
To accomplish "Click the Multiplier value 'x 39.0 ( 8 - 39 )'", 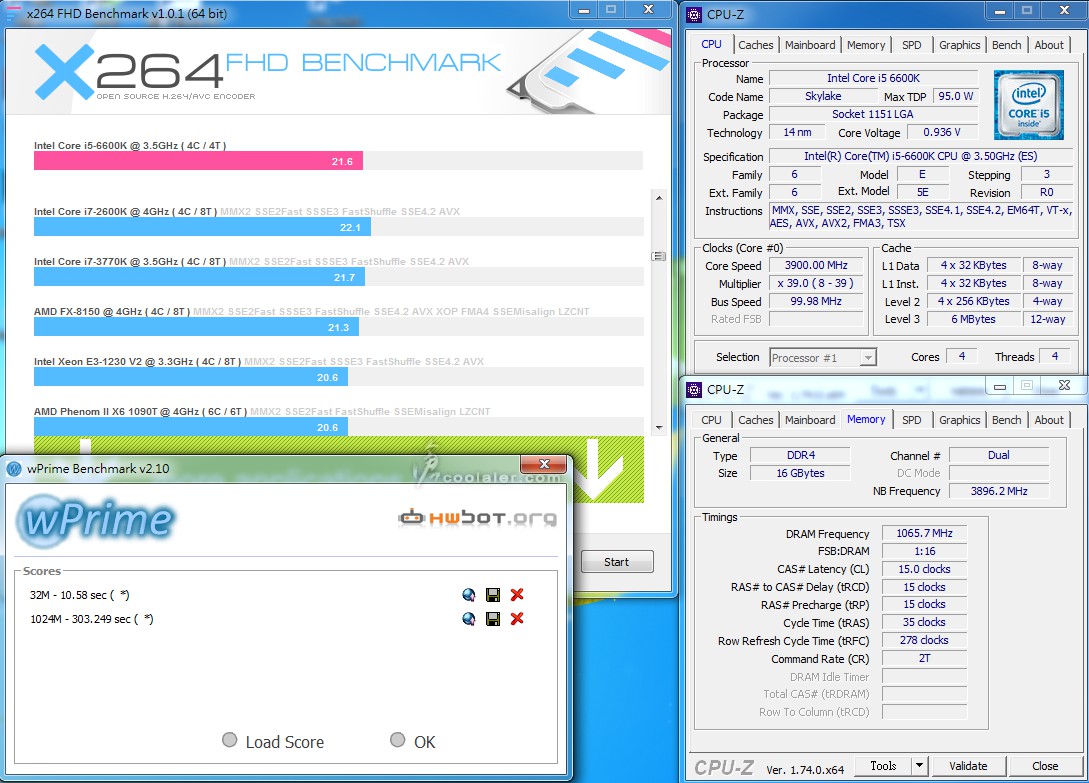I will point(816,283).
